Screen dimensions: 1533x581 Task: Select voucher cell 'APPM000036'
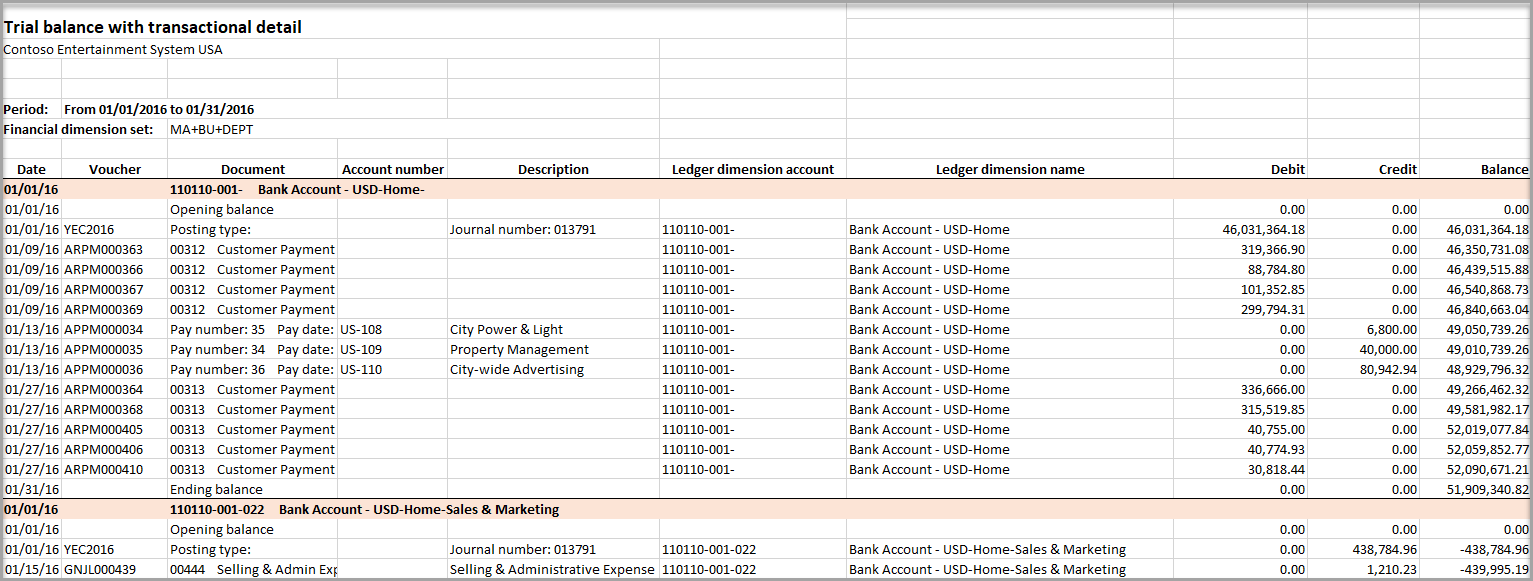tap(103, 369)
